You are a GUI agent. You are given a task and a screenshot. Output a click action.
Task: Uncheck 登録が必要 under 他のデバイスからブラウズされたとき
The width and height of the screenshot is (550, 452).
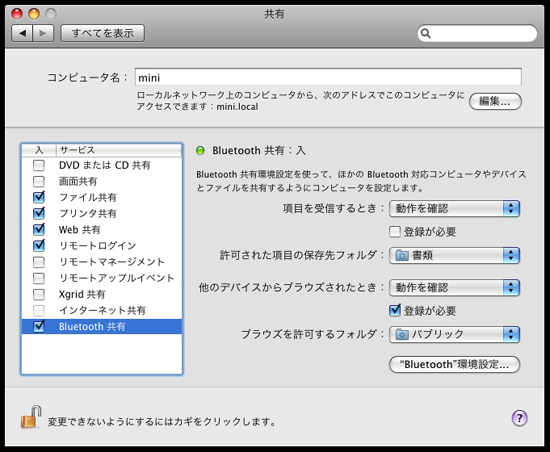pos(395,311)
